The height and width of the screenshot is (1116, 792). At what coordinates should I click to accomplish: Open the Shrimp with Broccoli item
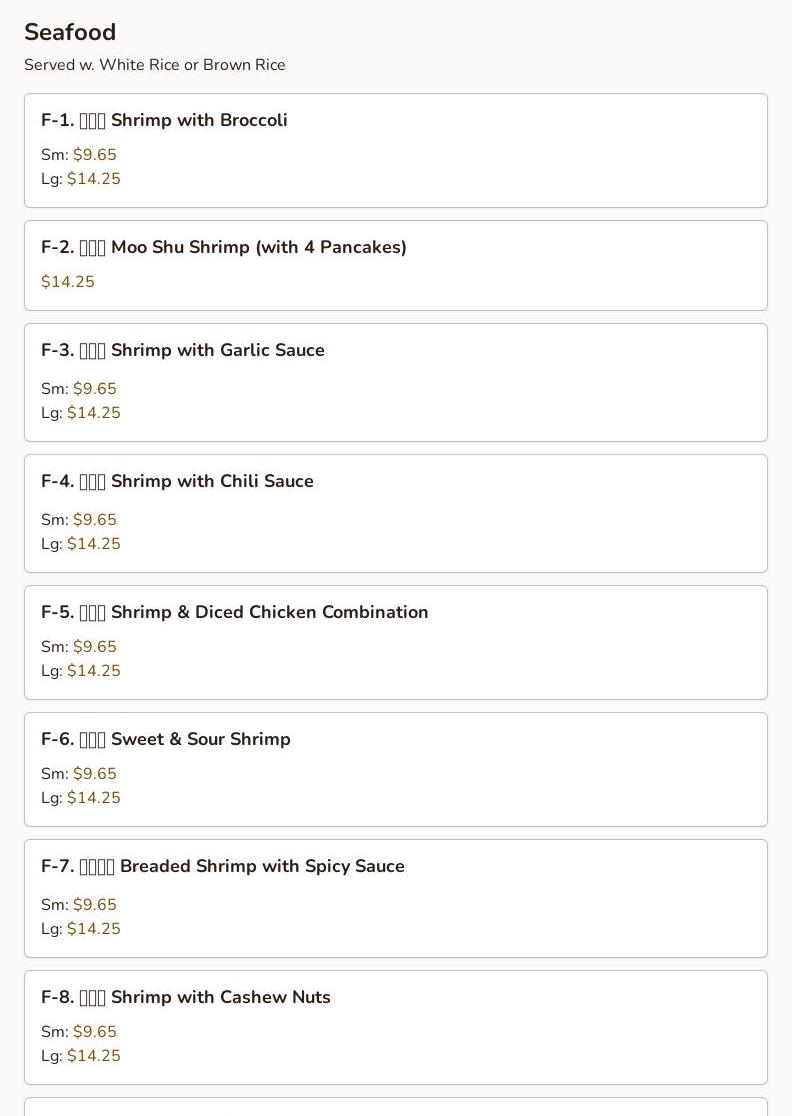396,150
